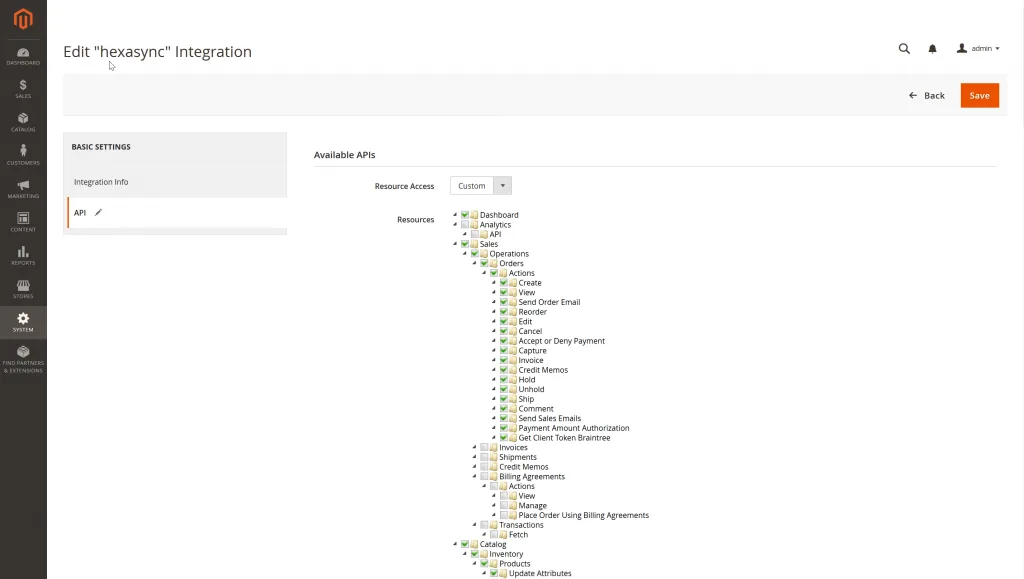The width and height of the screenshot is (1024, 579).
Task: Toggle the Shipments checkbox
Action: coord(485,457)
